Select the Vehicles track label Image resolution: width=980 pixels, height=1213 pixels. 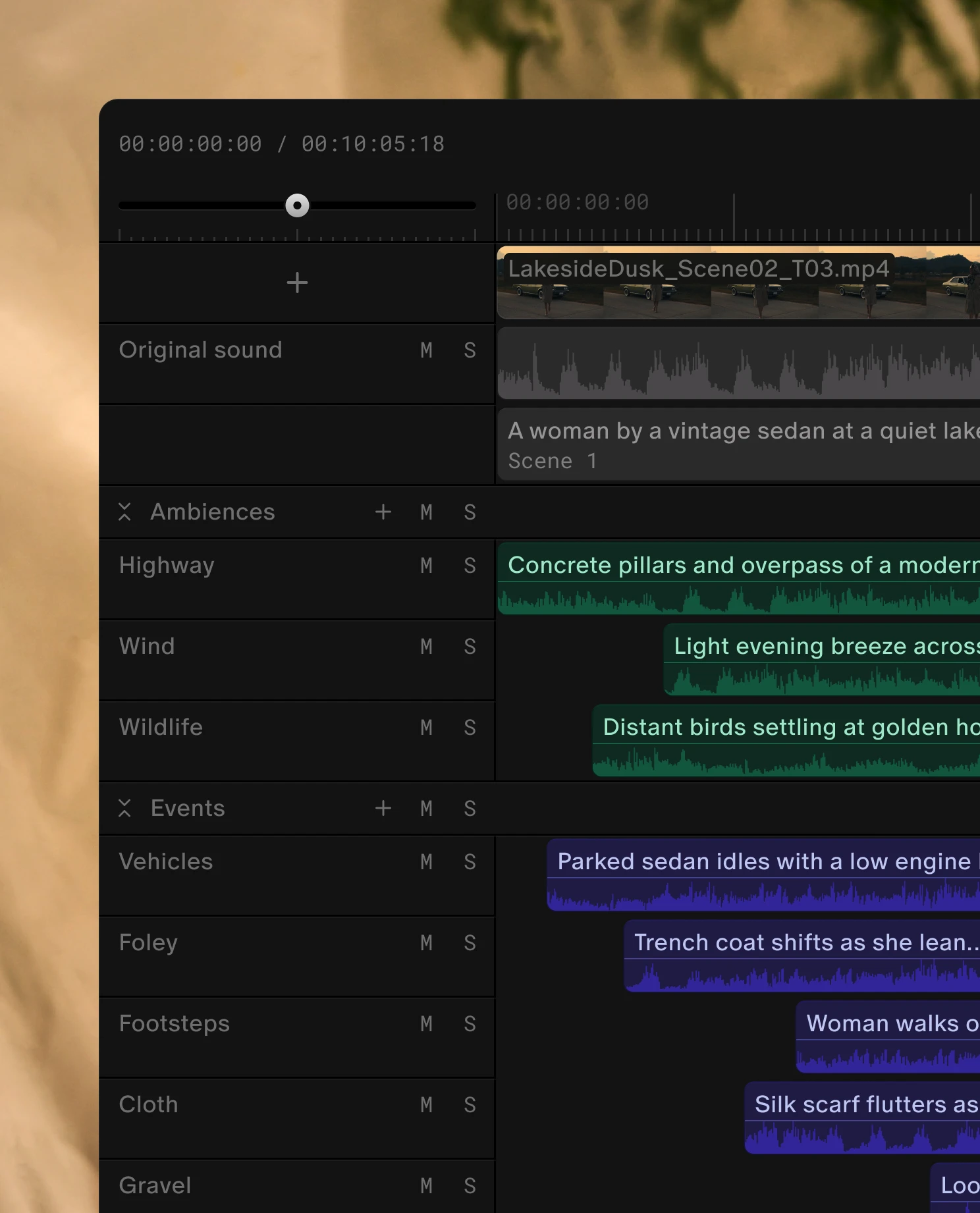(166, 861)
